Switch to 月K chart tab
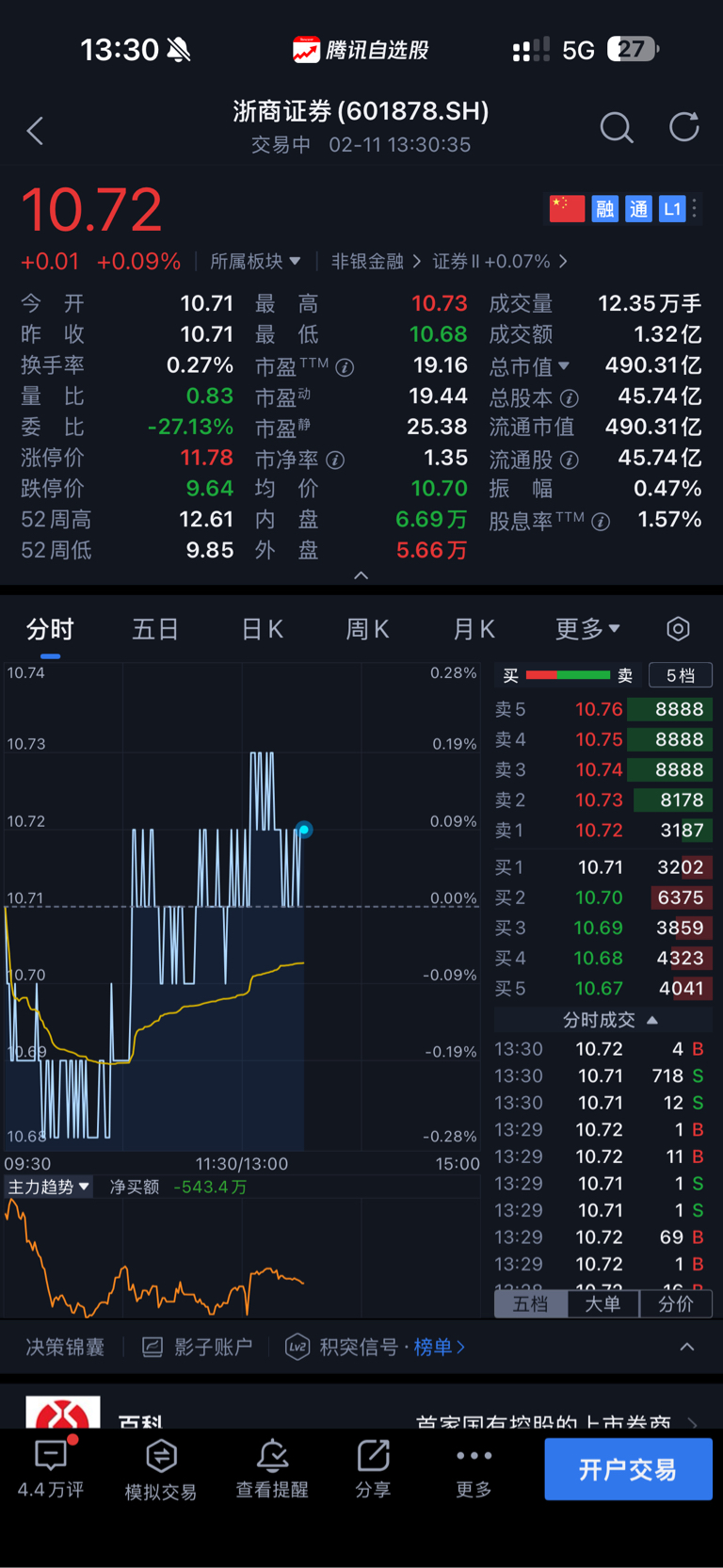This screenshot has height=1568, width=723. [474, 628]
